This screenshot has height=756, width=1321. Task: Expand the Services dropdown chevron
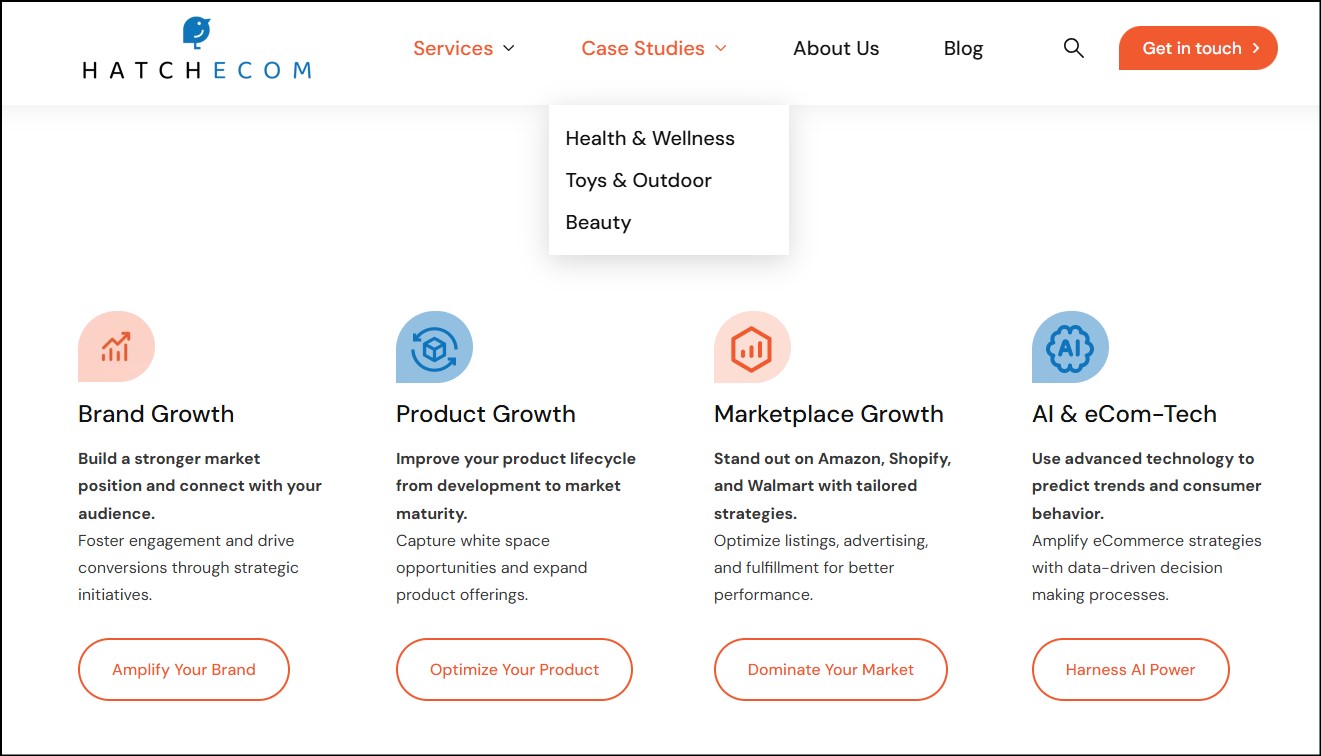(509, 48)
